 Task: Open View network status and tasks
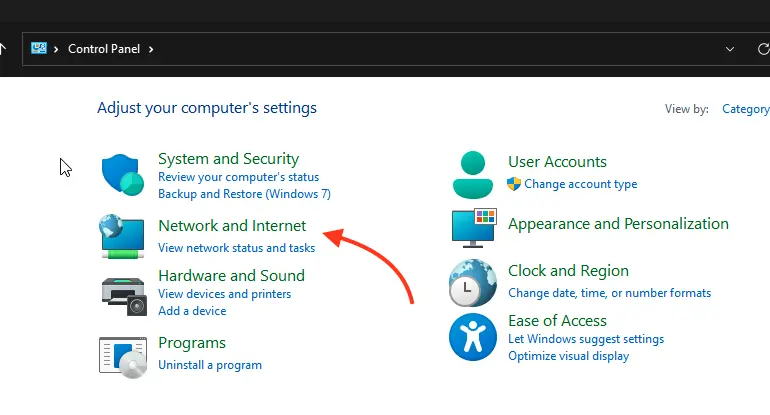(x=236, y=248)
